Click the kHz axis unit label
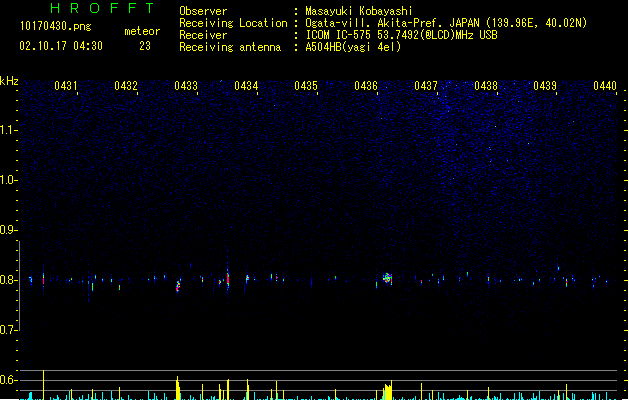 coord(9,81)
